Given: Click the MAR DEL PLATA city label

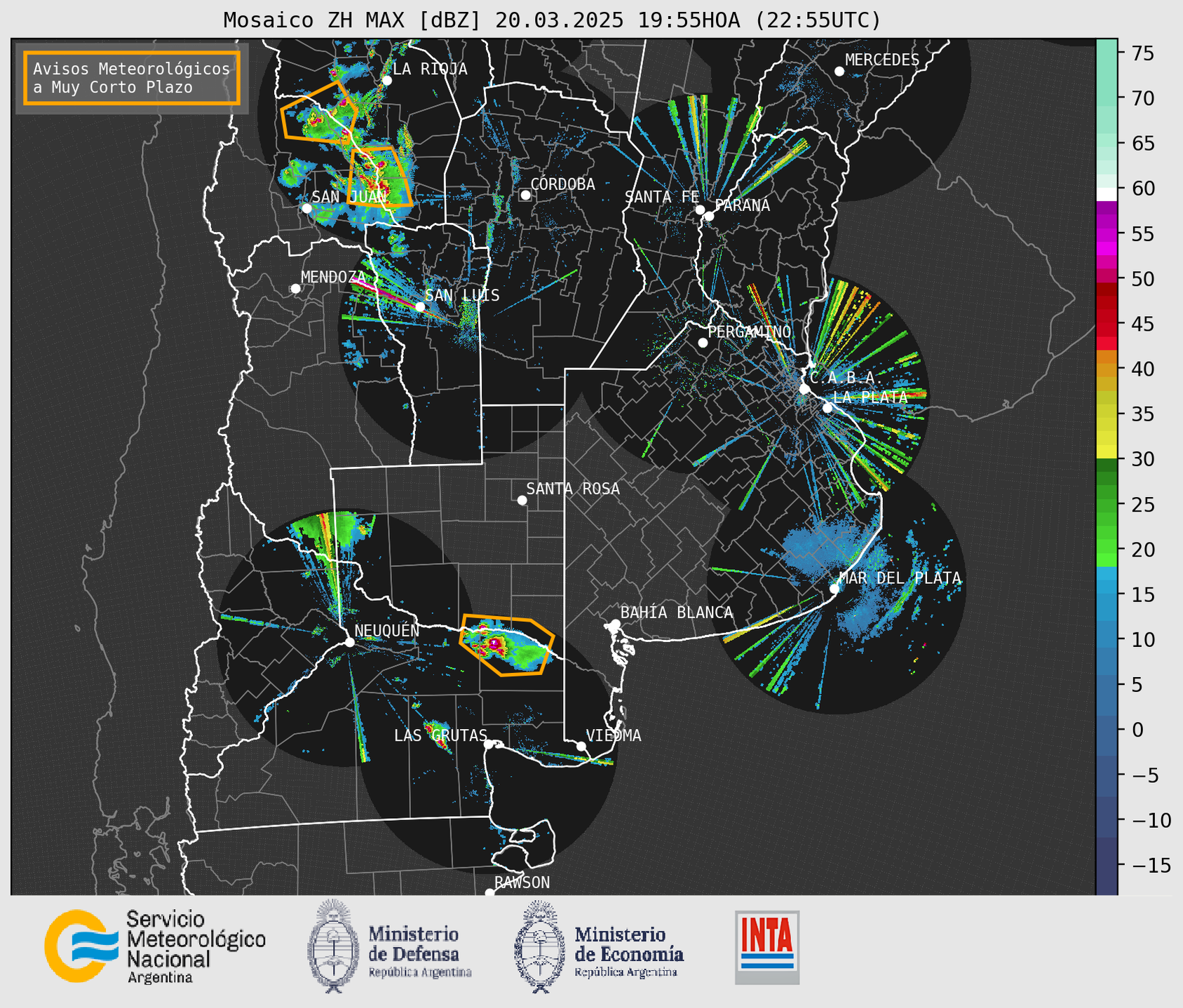Looking at the screenshot, I should [x=900, y=578].
